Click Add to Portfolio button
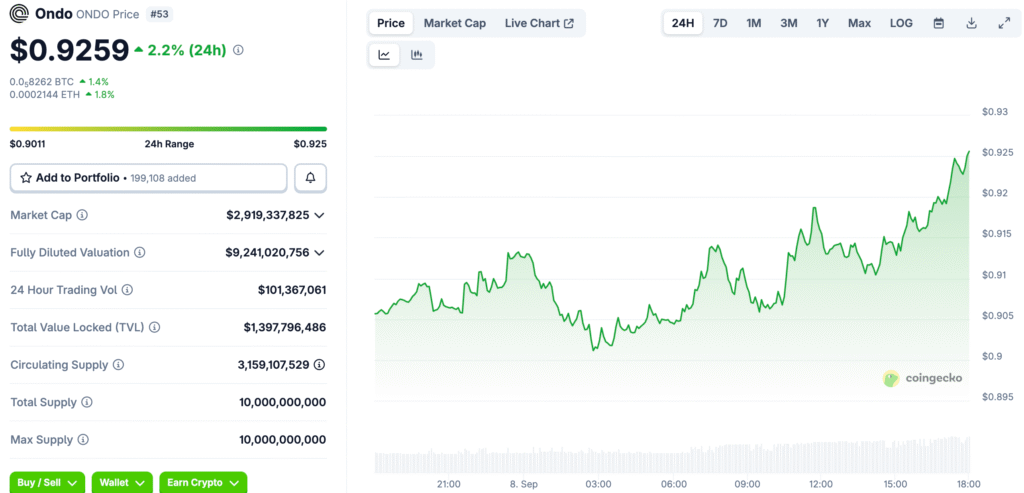Image resolution: width=1024 pixels, height=493 pixels. [148, 178]
